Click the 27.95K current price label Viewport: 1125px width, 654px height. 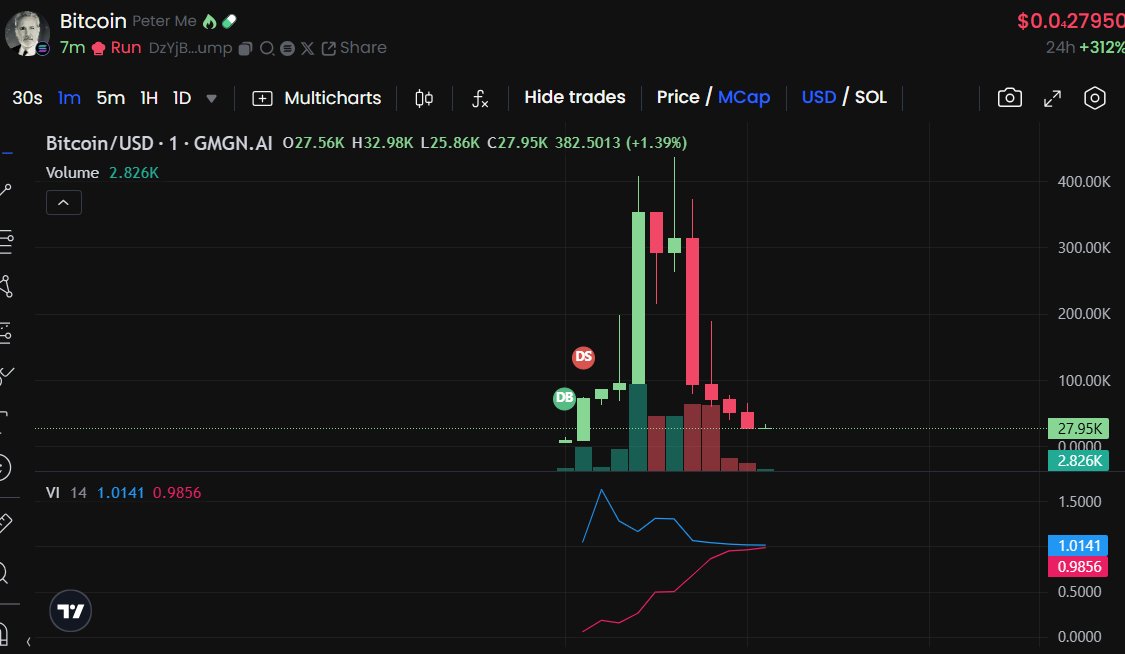coord(1078,428)
